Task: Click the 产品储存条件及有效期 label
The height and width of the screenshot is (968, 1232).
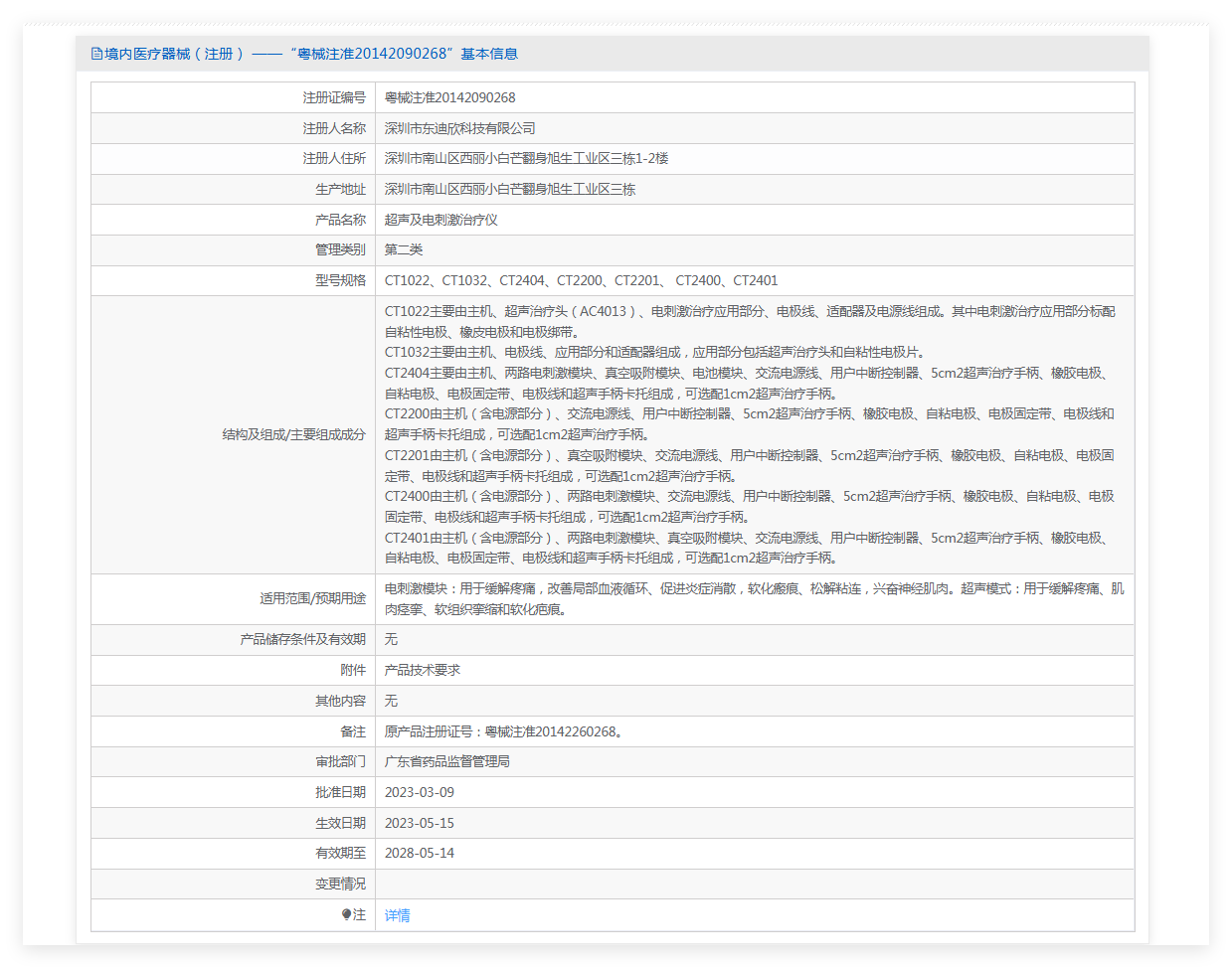Action: [x=302, y=639]
